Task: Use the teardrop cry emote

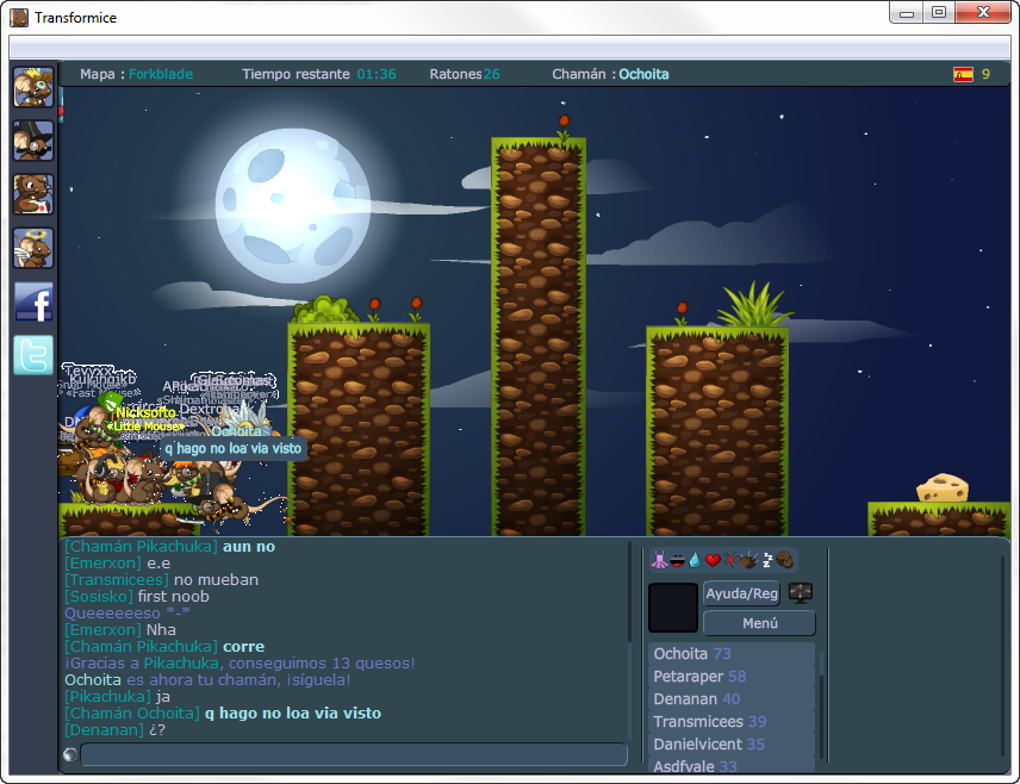Action: (695, 560)
